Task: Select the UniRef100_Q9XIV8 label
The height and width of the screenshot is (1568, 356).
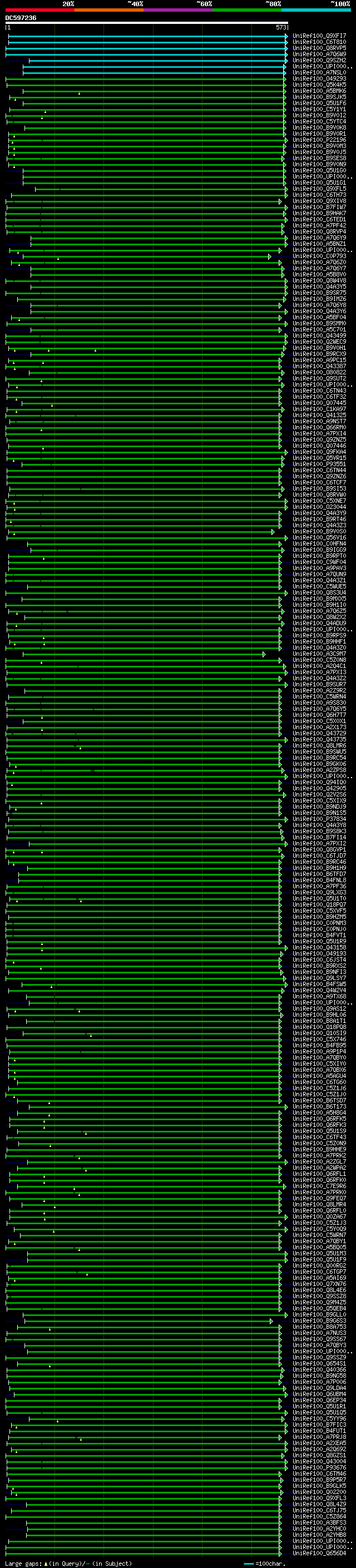Action: click(319, 201)
